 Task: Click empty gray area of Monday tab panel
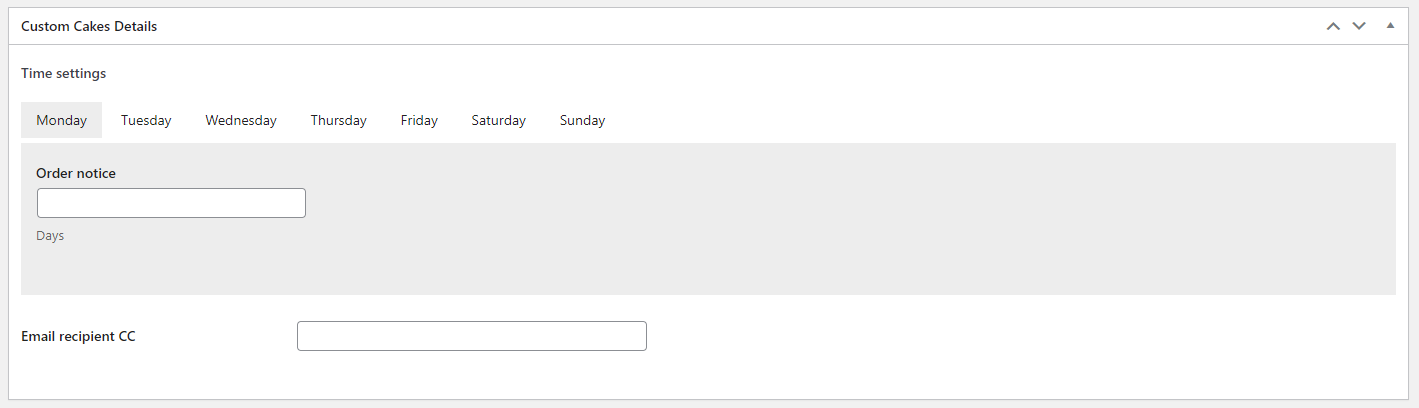(800, 220)
